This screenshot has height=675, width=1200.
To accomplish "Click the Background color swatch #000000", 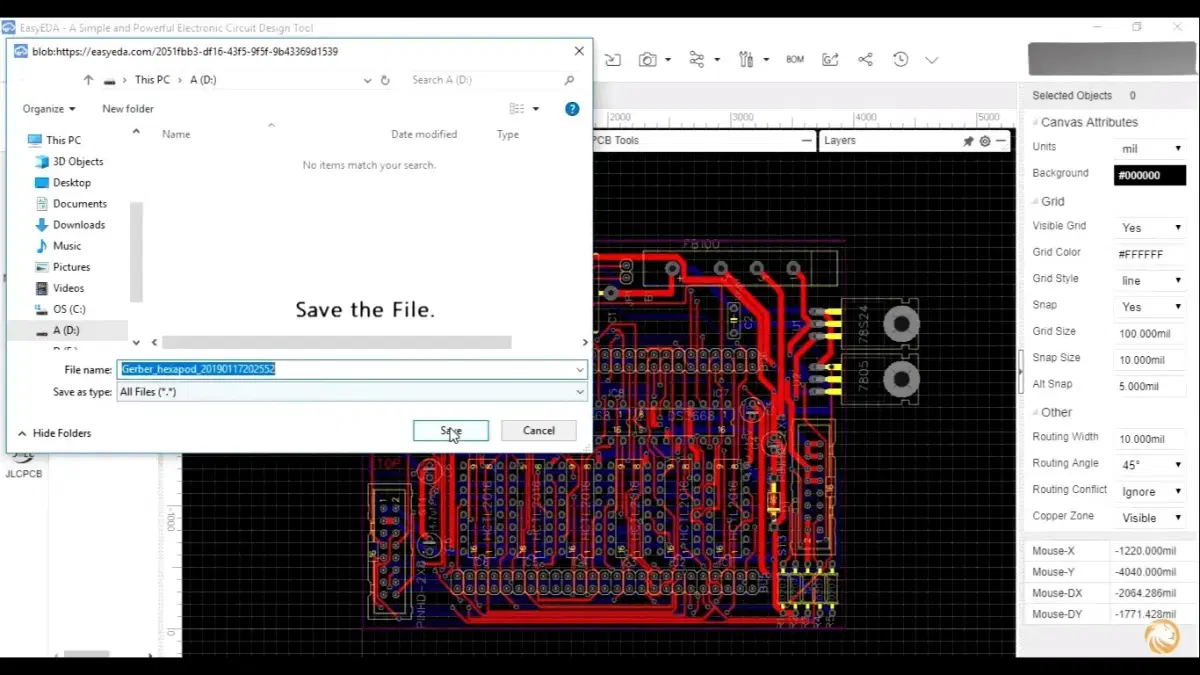I will (x=1150, y=175).
